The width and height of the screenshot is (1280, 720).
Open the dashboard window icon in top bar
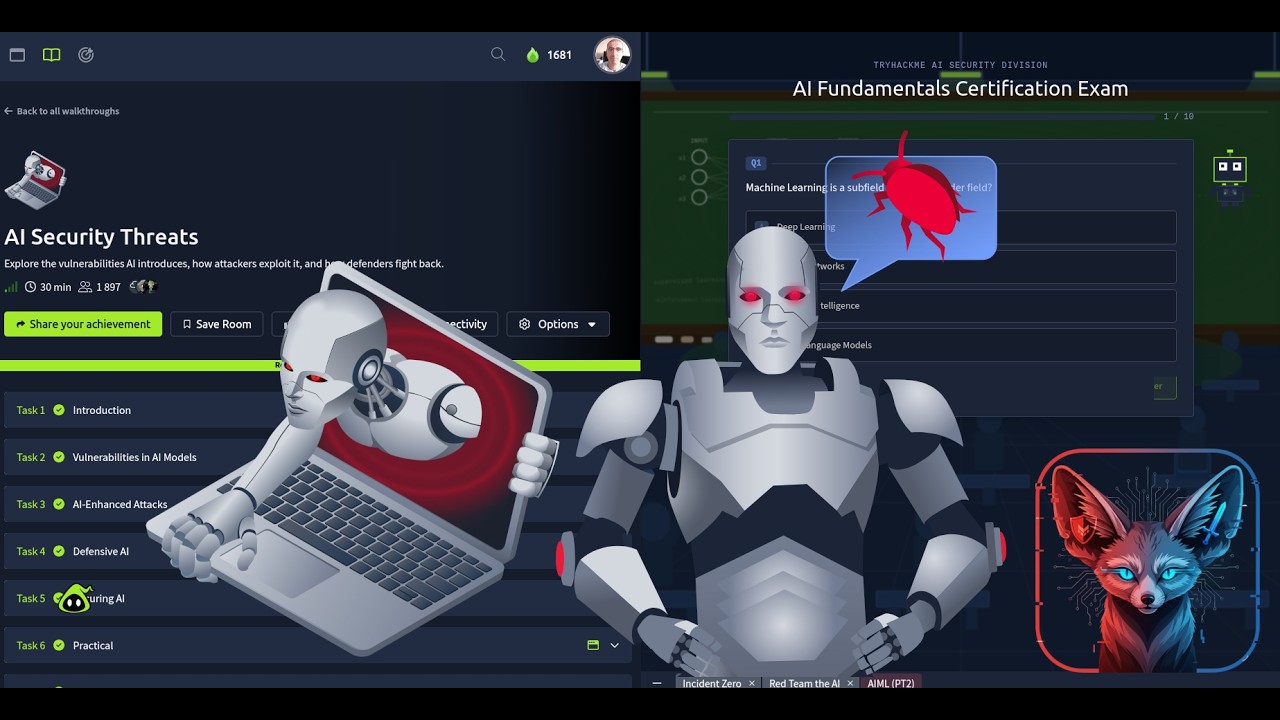pyautogui.click(x=17, y=55)
